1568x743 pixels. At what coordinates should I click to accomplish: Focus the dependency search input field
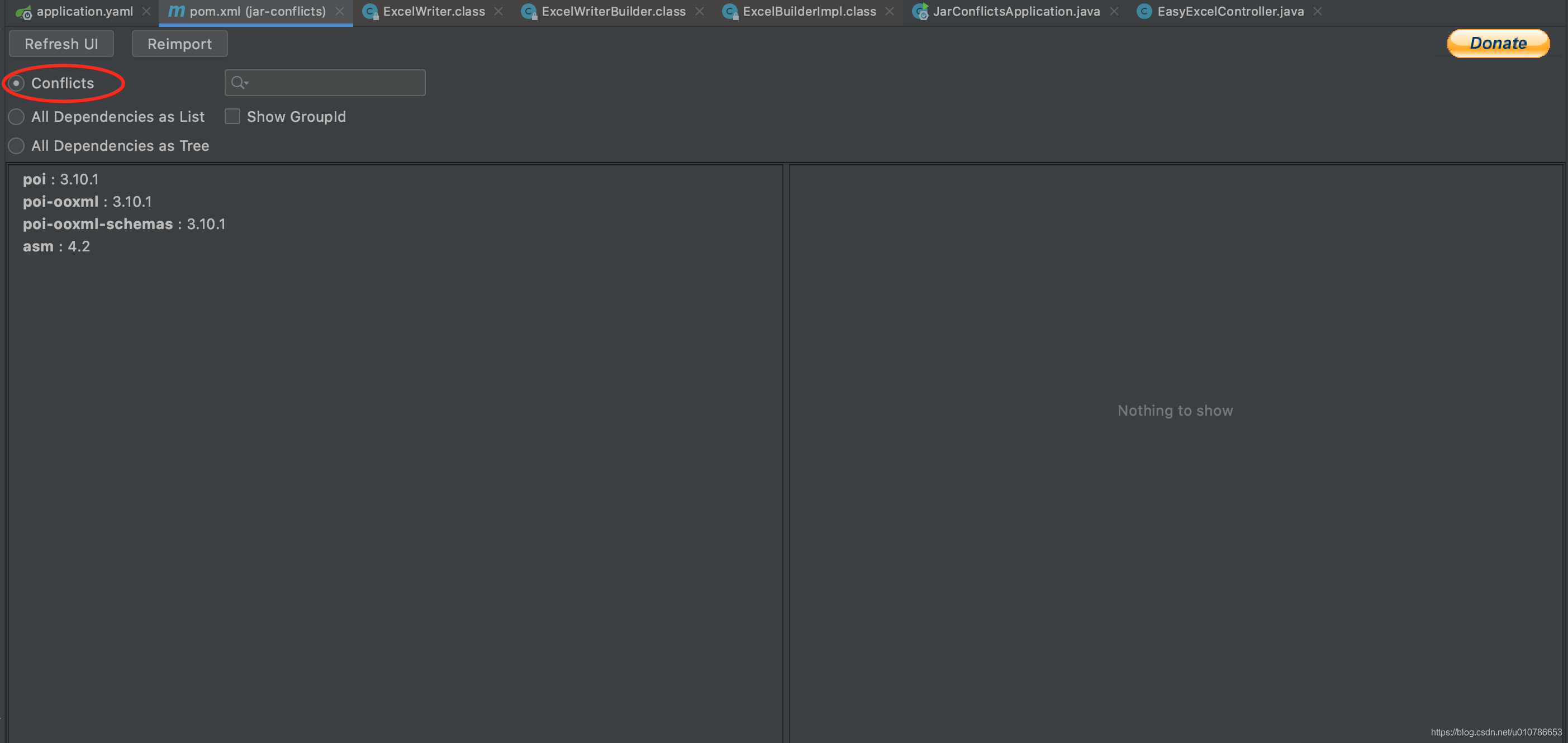click(335, 82)
